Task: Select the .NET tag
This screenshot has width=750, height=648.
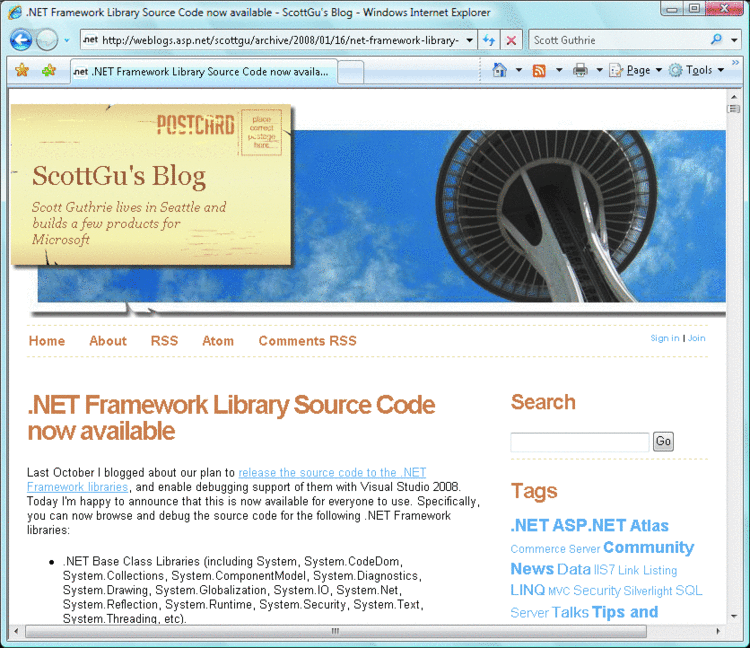Action: 529,526
